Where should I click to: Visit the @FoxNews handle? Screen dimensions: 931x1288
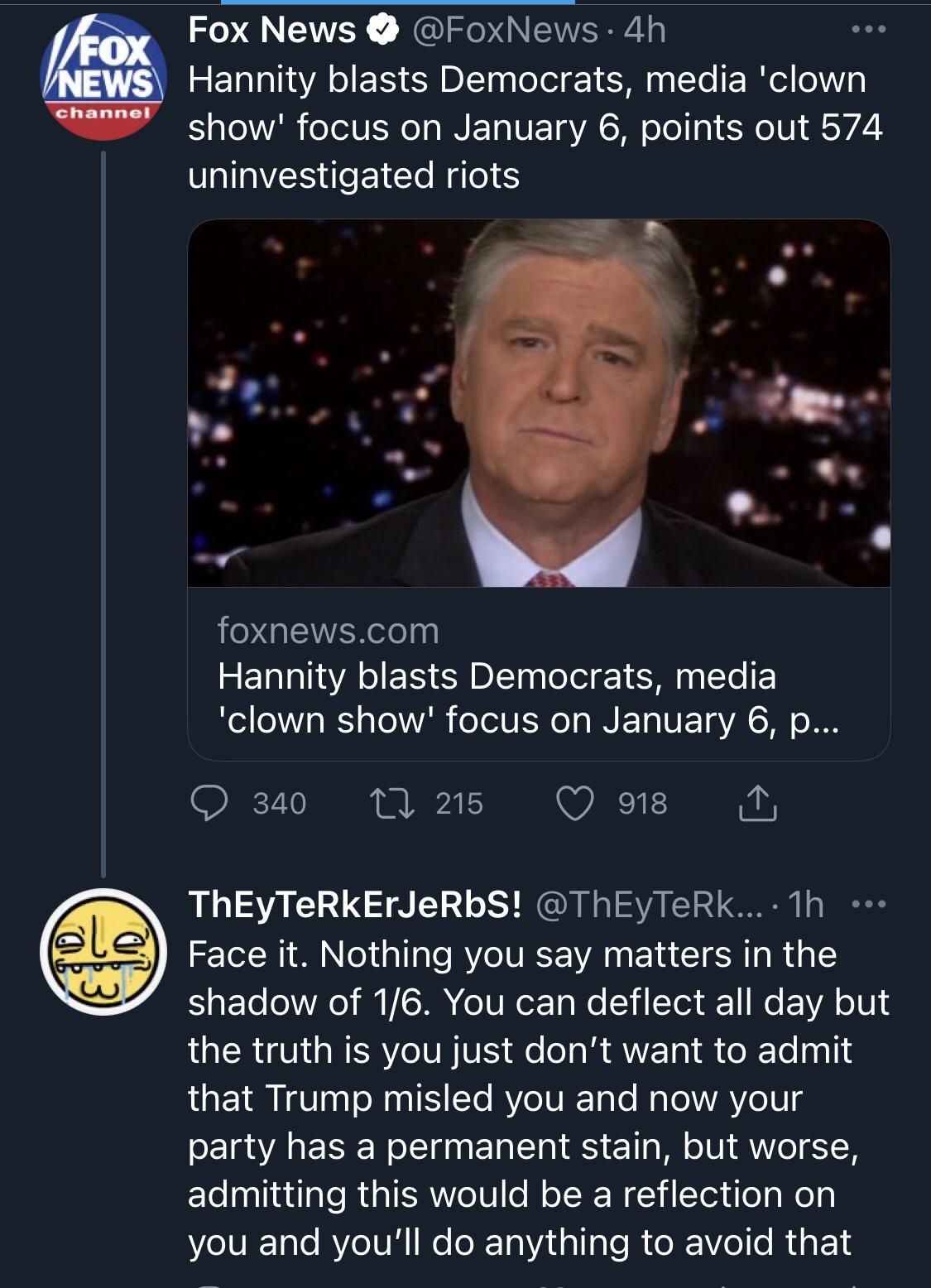click(504, 31)
